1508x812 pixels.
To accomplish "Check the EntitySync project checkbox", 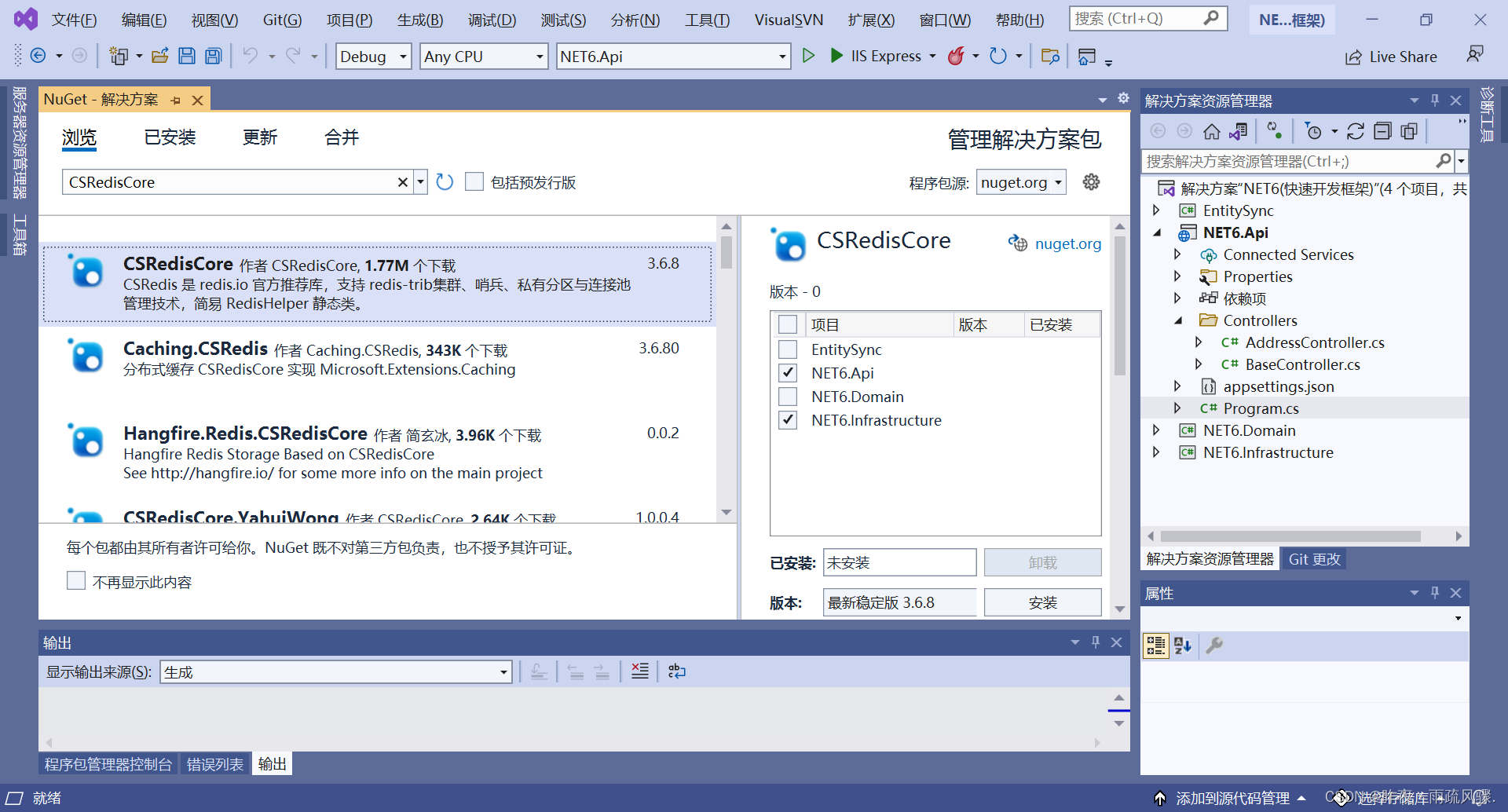I will click(x=788, y=349).
